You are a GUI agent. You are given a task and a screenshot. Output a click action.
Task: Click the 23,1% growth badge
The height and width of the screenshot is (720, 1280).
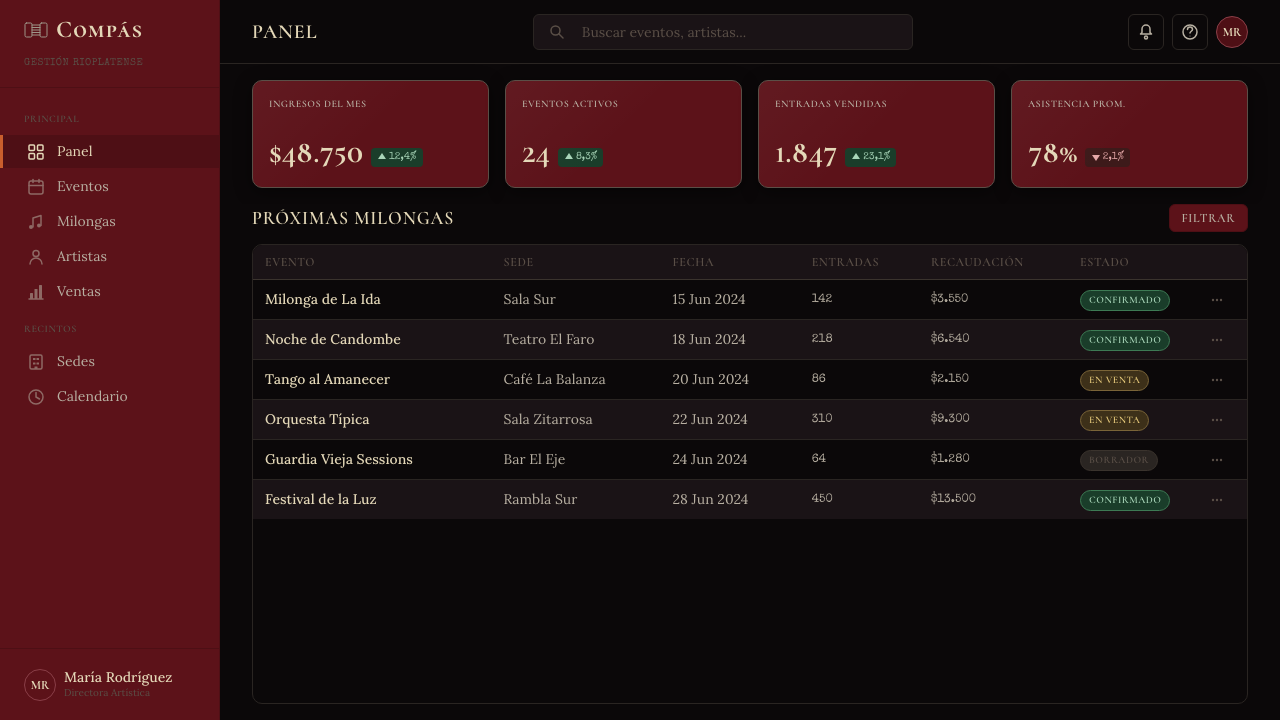[x=870, y=157]
